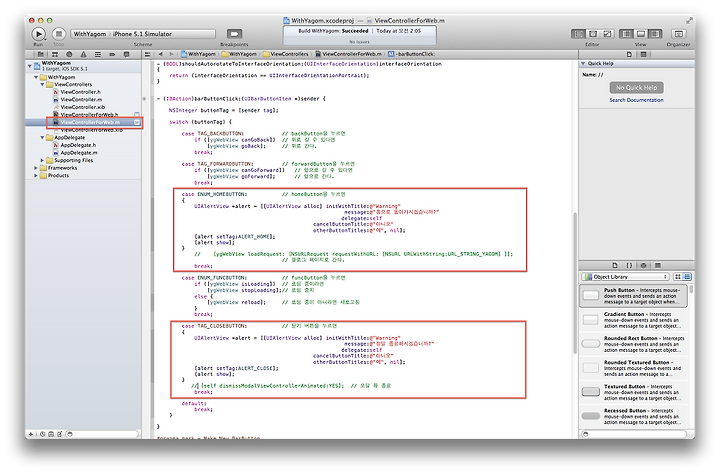This screenshot has width=720, height=474.
Task: Click the Run button in the toolbar
Action: (x=39, y=34)
